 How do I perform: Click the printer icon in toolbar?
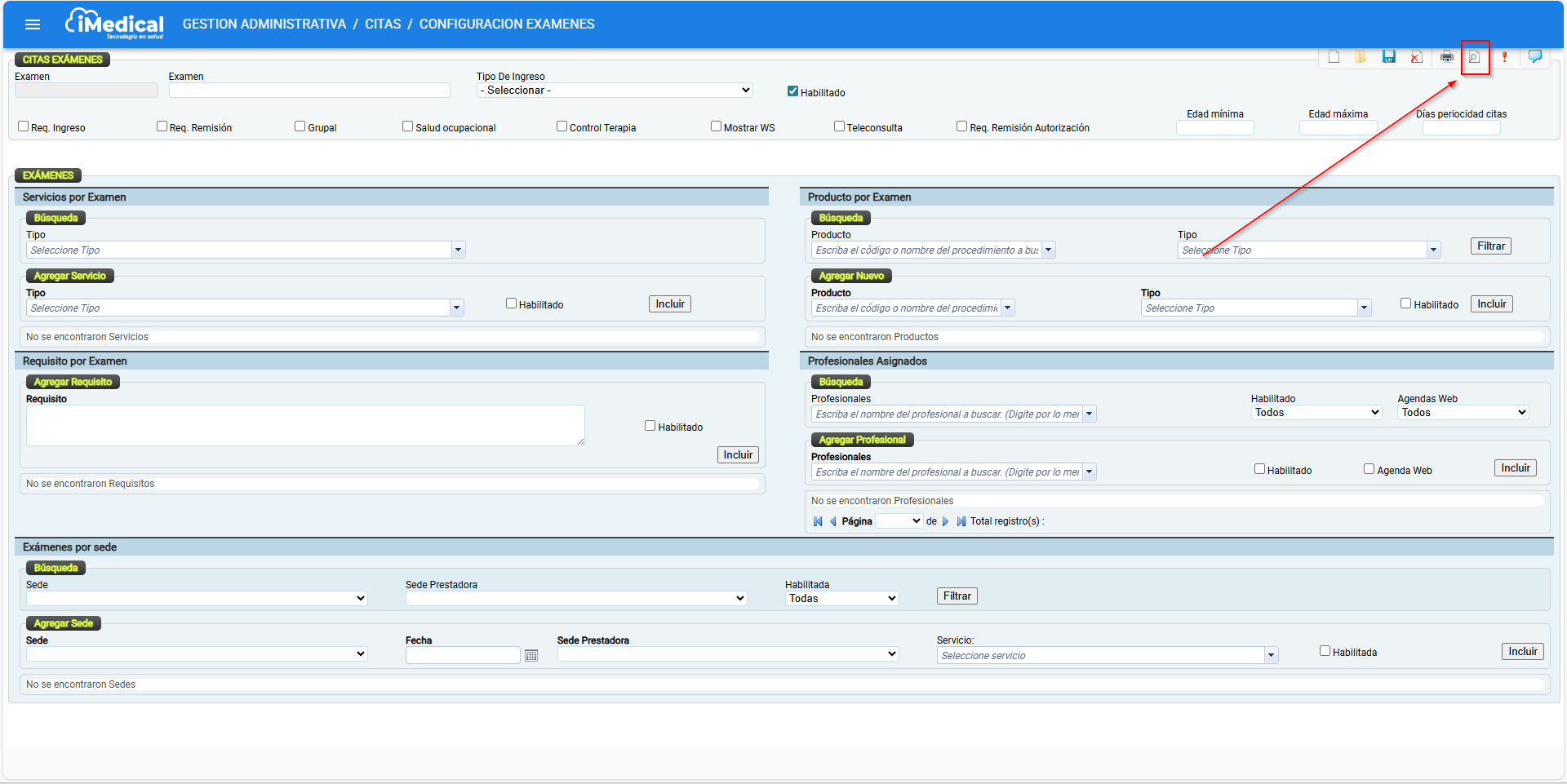point(1446,57)
